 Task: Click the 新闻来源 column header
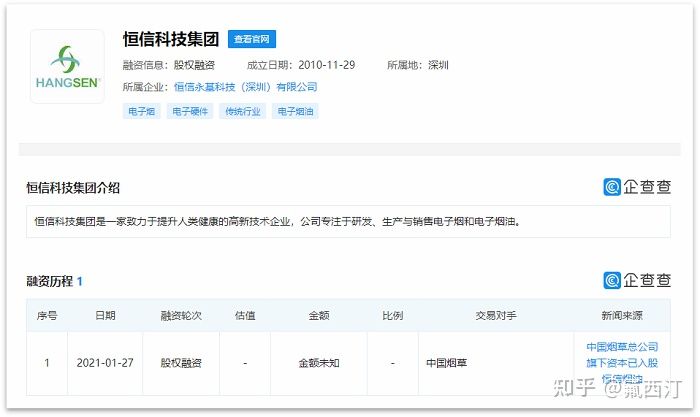(x=622, y=316)
